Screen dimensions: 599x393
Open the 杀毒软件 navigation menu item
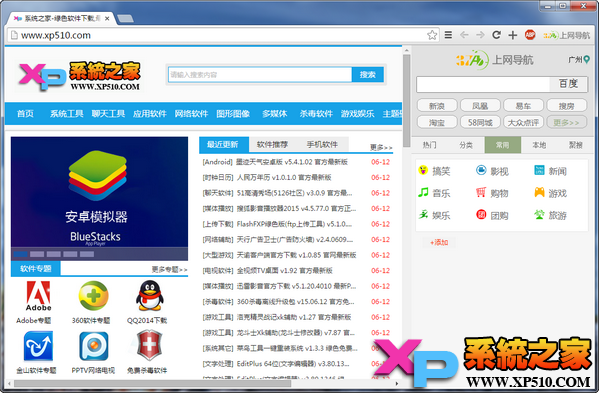tap(316, 113)
